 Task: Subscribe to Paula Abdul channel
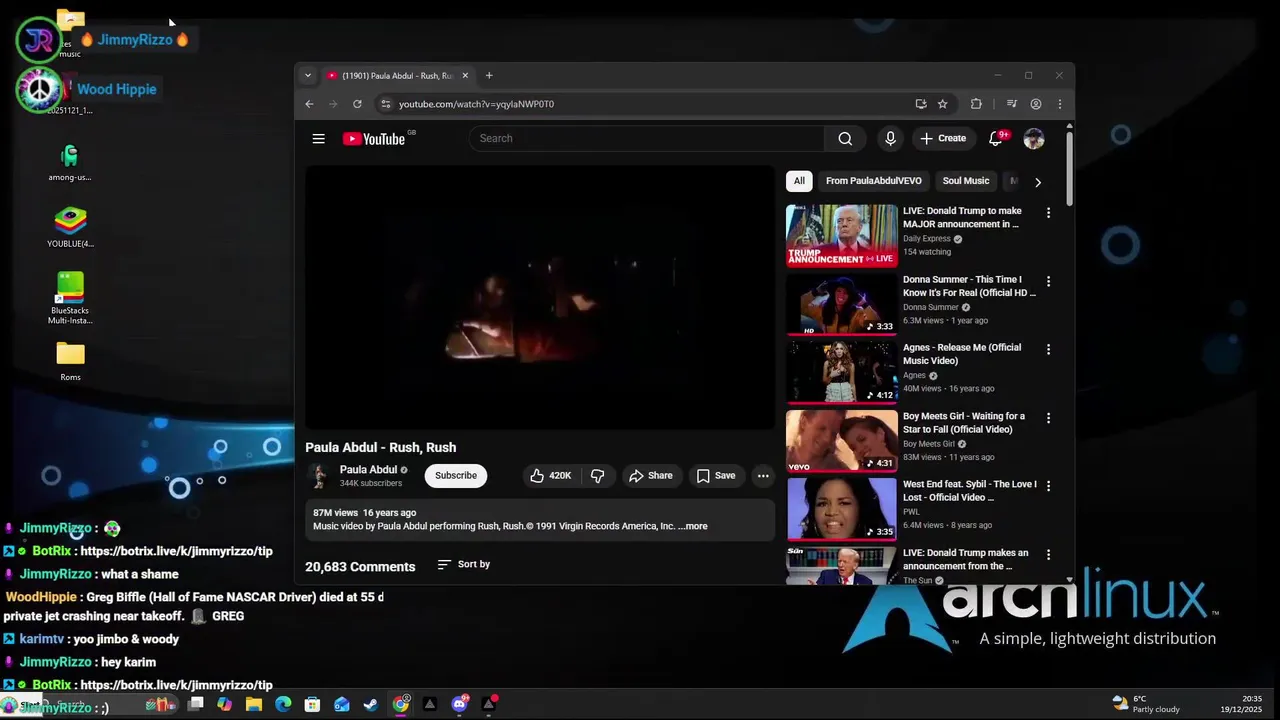tap(456, 476)
